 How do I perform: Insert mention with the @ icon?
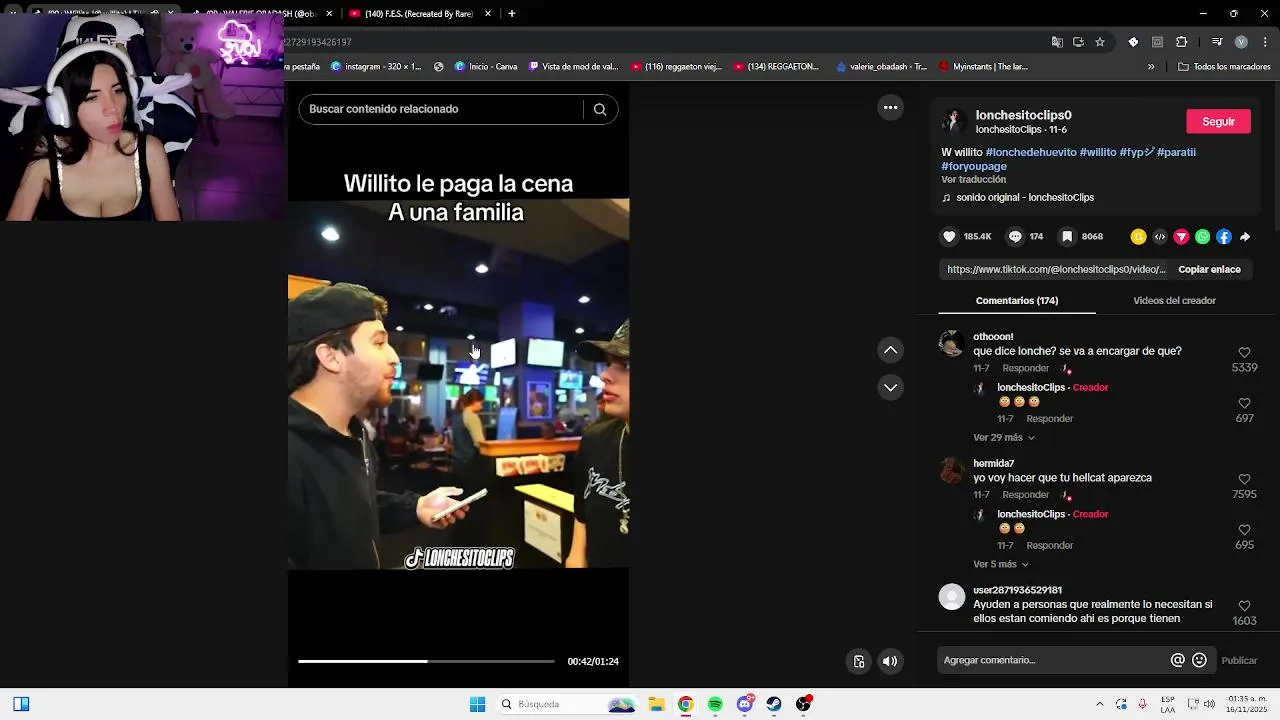point(1178,660)
